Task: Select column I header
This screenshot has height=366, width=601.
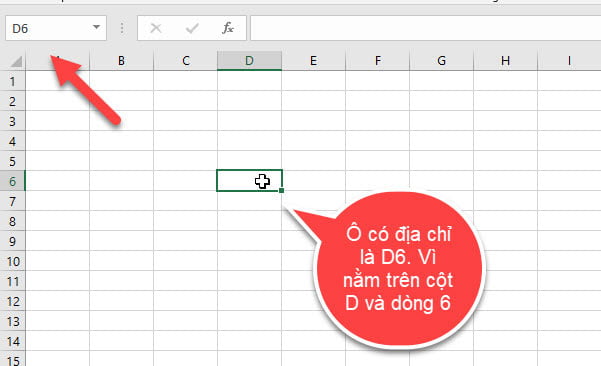Action: (569, 61)
